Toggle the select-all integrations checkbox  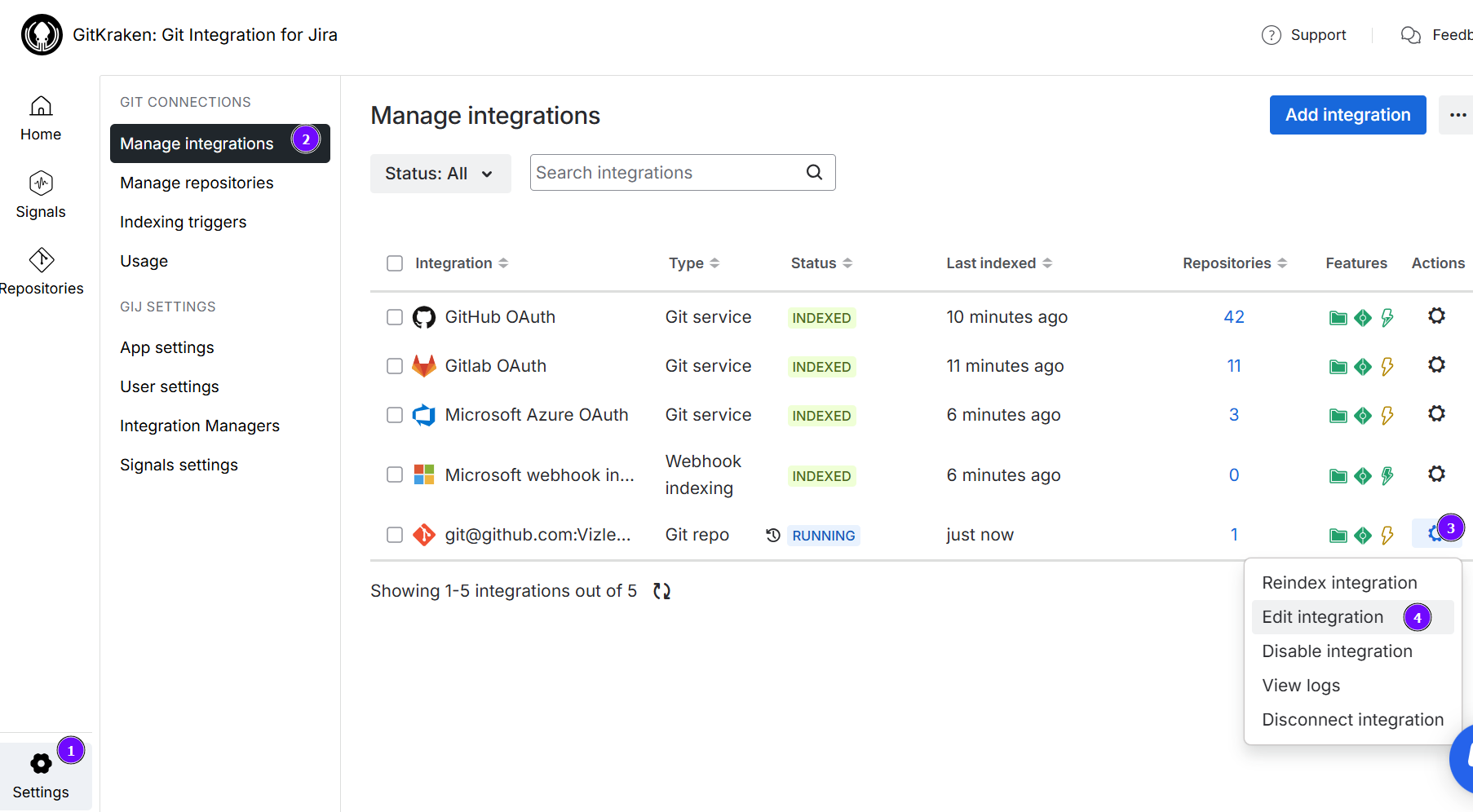tap(395, 263)
